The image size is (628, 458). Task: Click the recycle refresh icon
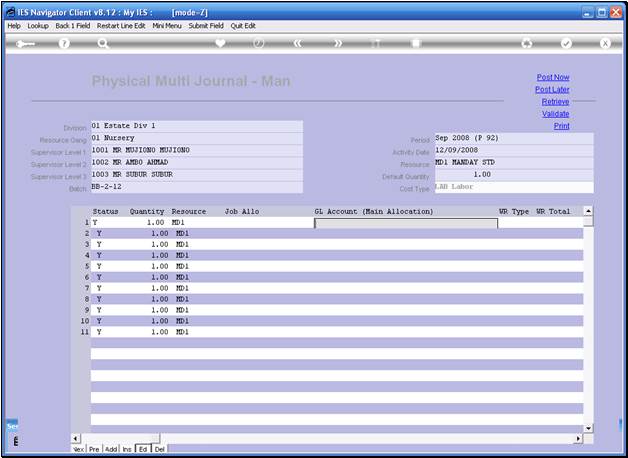(527, 43)
